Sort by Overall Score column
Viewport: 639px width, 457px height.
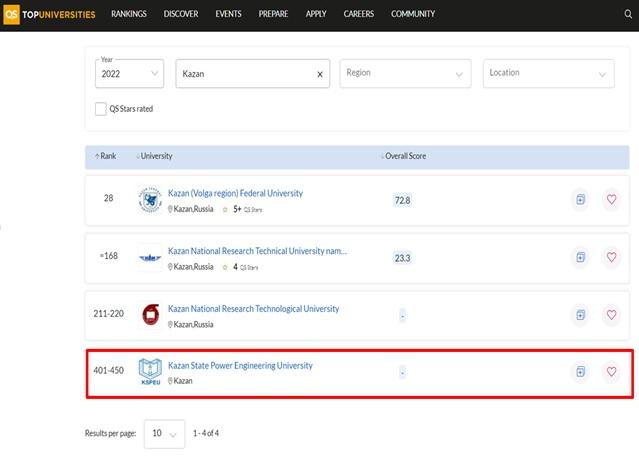pyautogui.click(x=403, y=156)
